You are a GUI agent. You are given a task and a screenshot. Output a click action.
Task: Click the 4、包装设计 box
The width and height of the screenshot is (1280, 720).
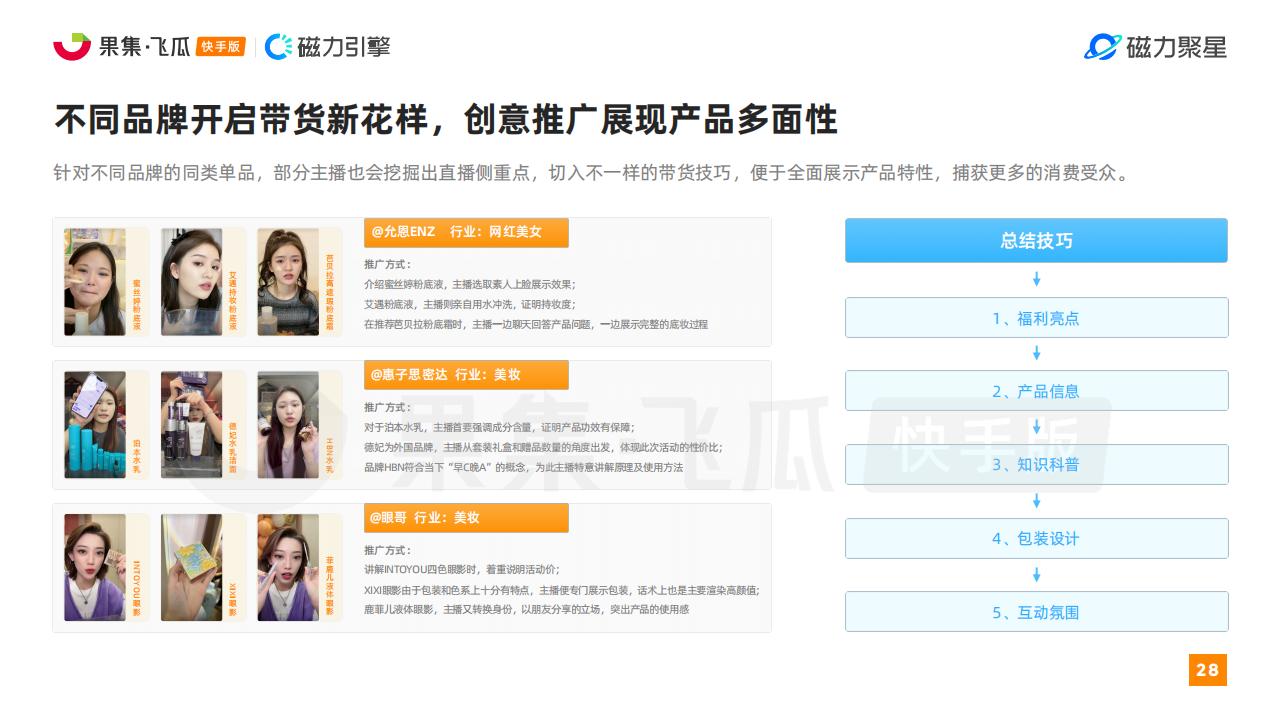[1036, 538]
